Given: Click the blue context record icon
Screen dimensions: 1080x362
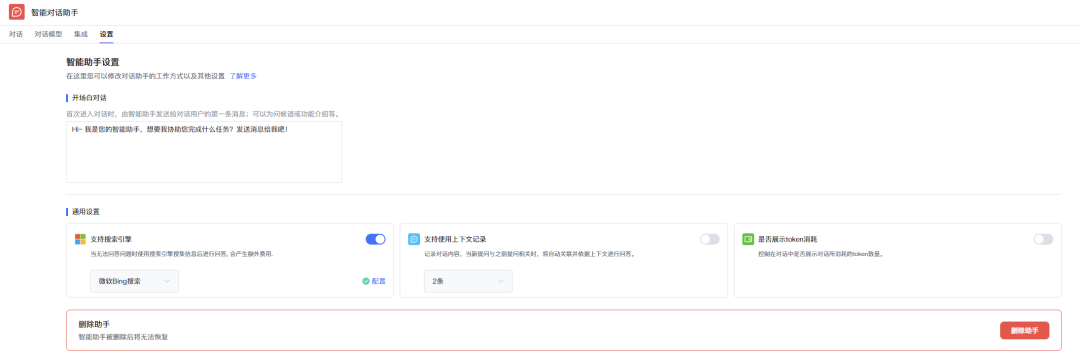Looking at the screenshot, I should pos(414,239).
